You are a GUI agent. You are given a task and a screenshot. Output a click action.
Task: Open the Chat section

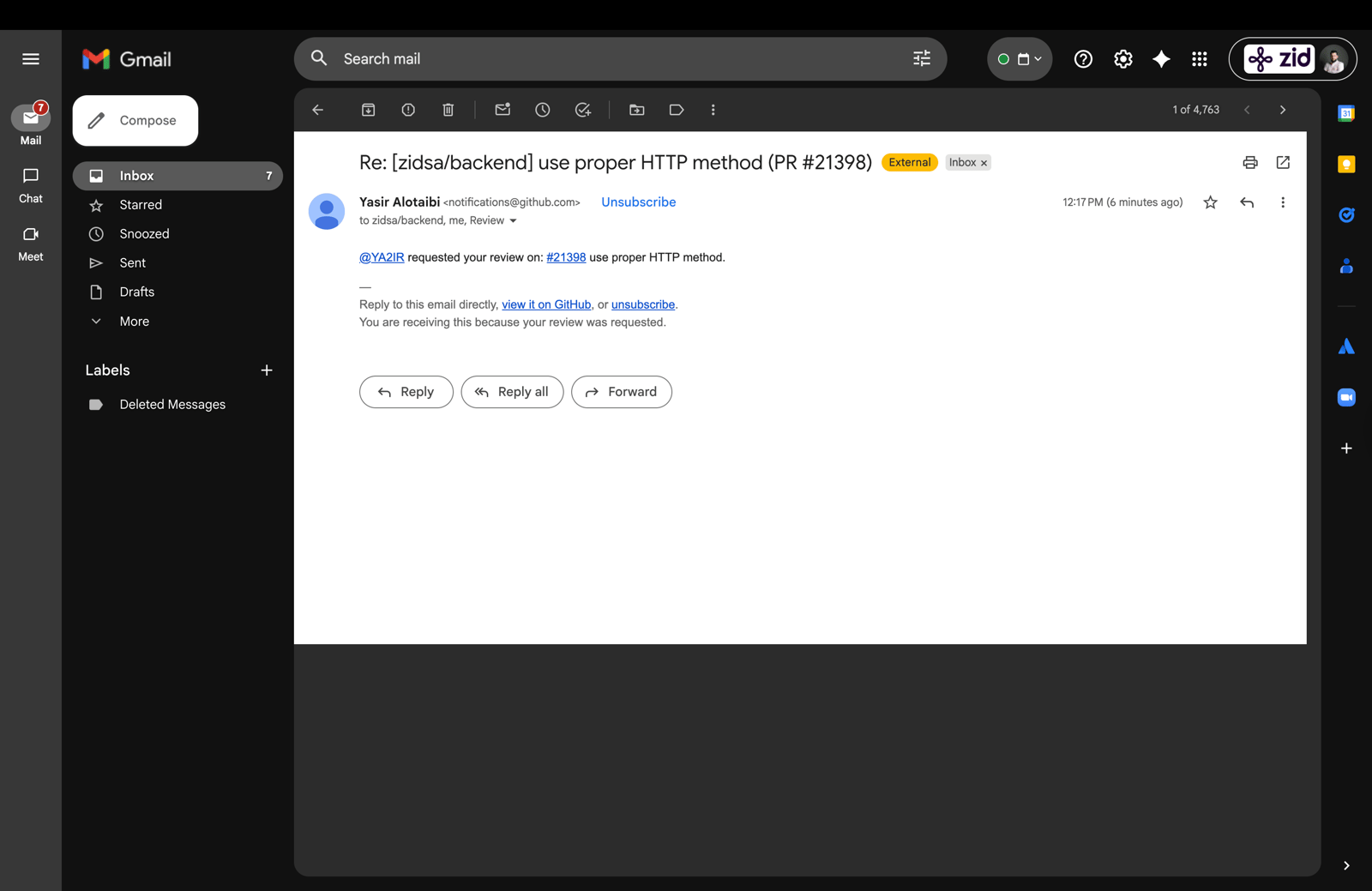point(31,185)
